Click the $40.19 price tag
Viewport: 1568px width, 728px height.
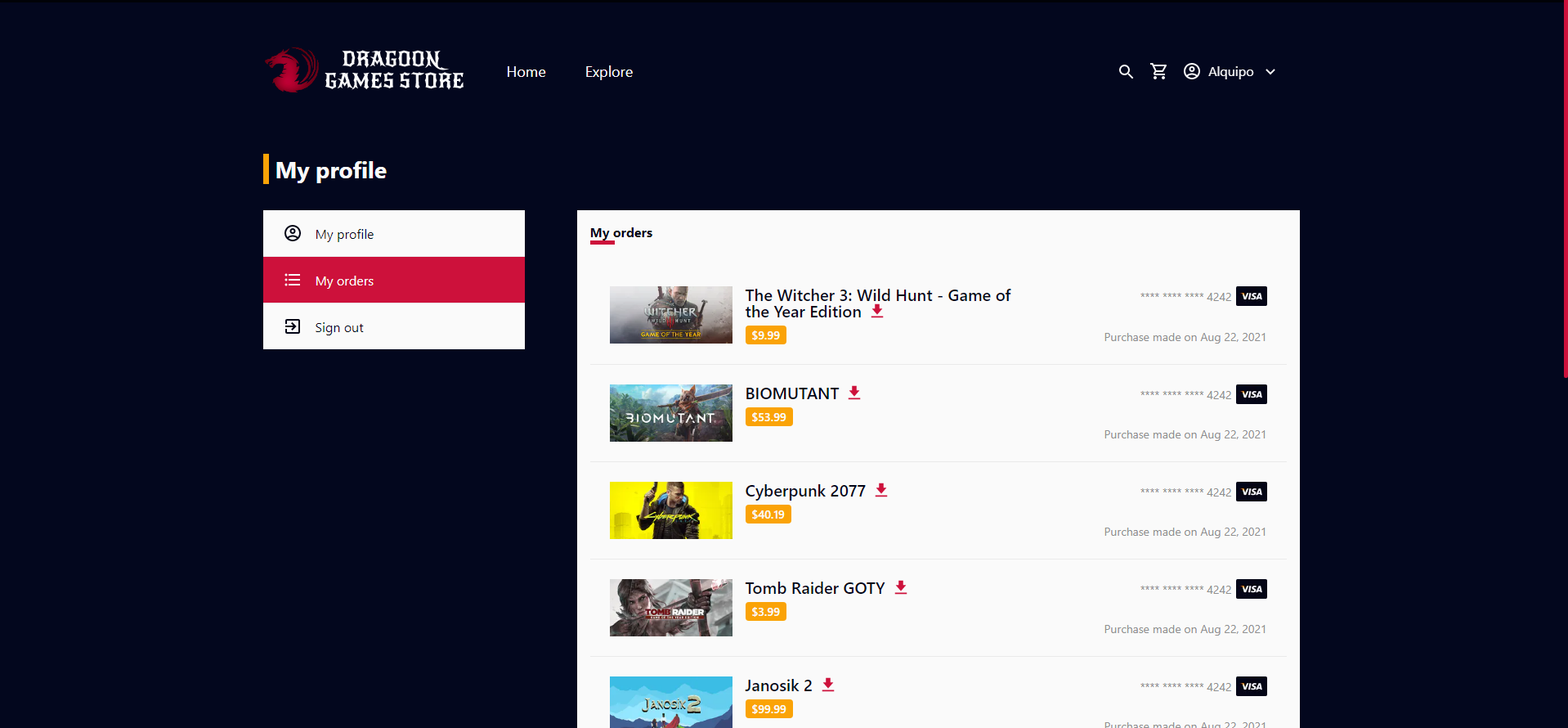click(768, 515)
